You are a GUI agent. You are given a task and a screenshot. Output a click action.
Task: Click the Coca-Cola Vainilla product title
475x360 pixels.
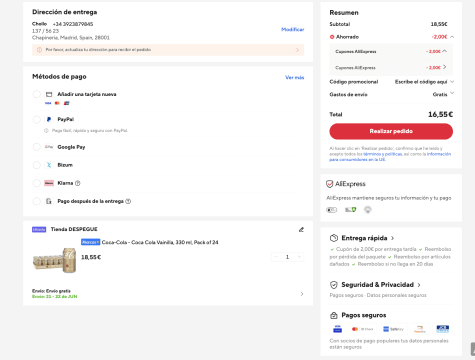coord(160,242)
